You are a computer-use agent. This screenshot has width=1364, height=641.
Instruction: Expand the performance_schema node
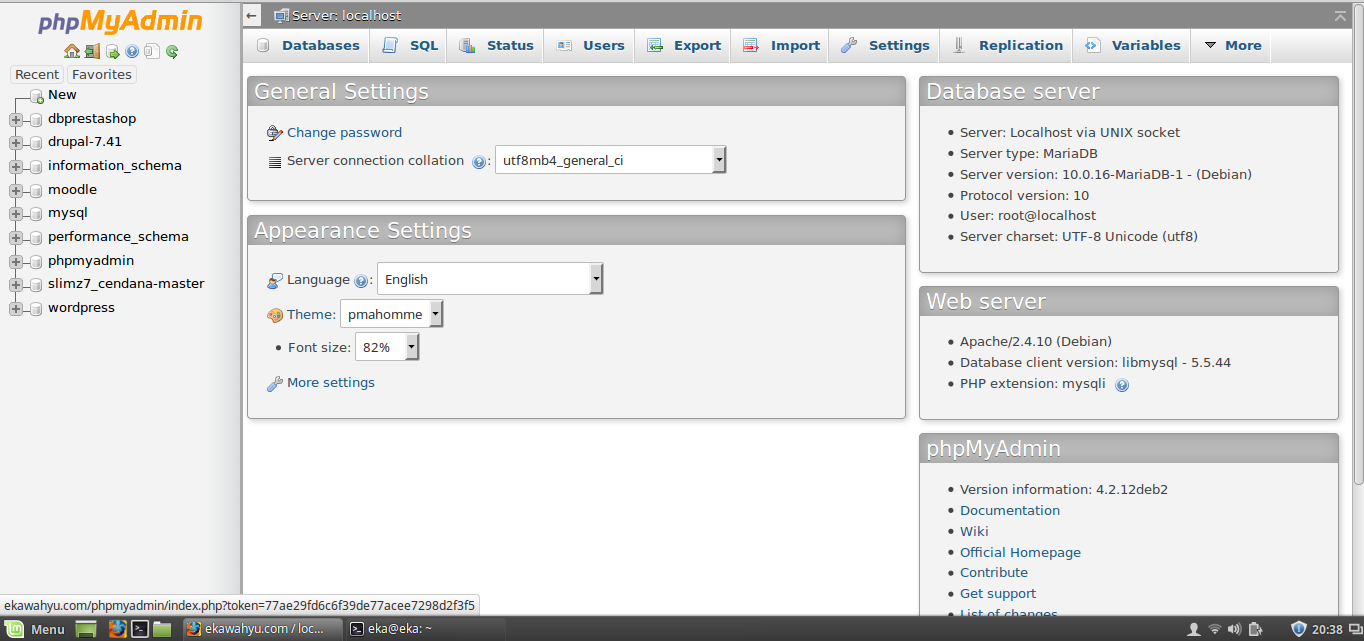click(x=16, y=237)
